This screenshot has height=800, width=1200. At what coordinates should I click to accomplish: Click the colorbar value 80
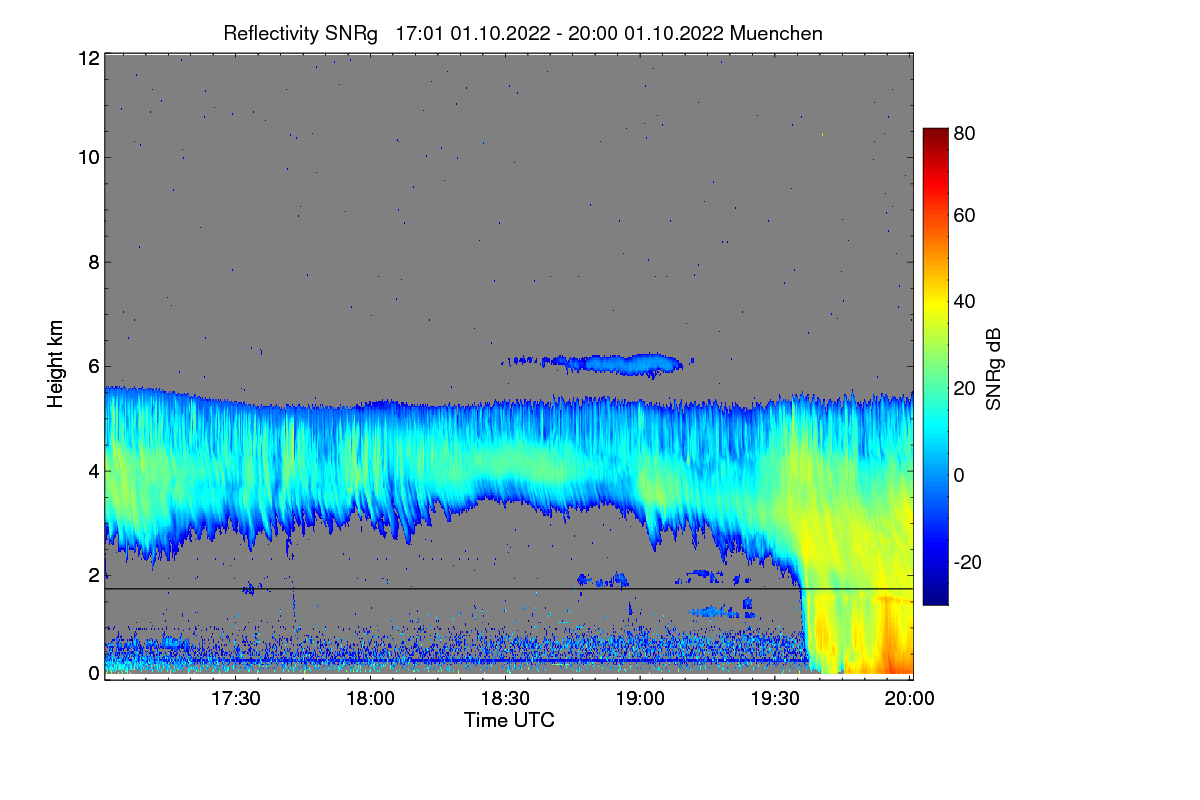pos(964,132)
